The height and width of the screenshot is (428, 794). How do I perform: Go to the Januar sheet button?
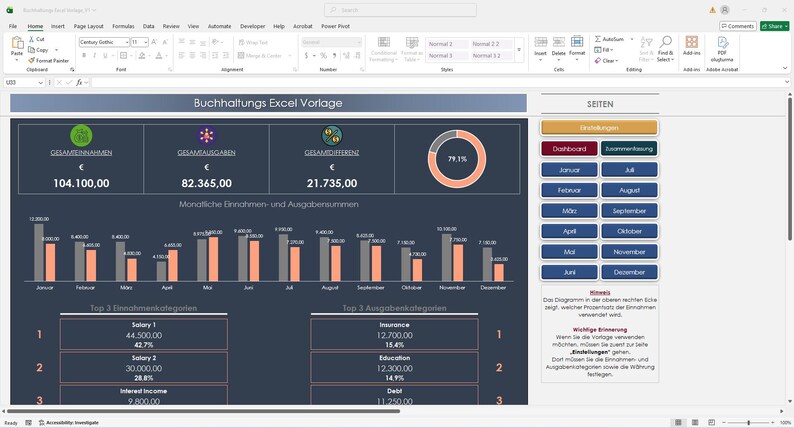point(570,170)
